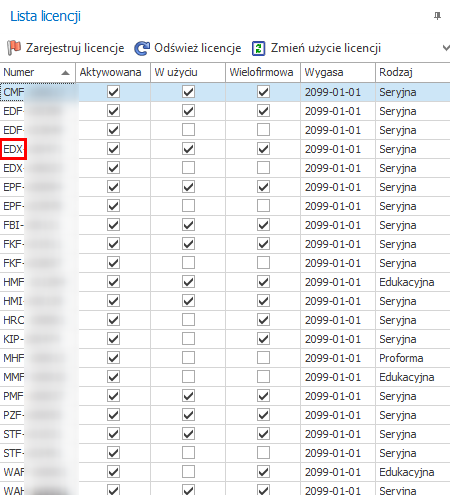450x495 pixels.
Task: Uncheck Aktywowana for the CMF license
Action: (113, 92)
